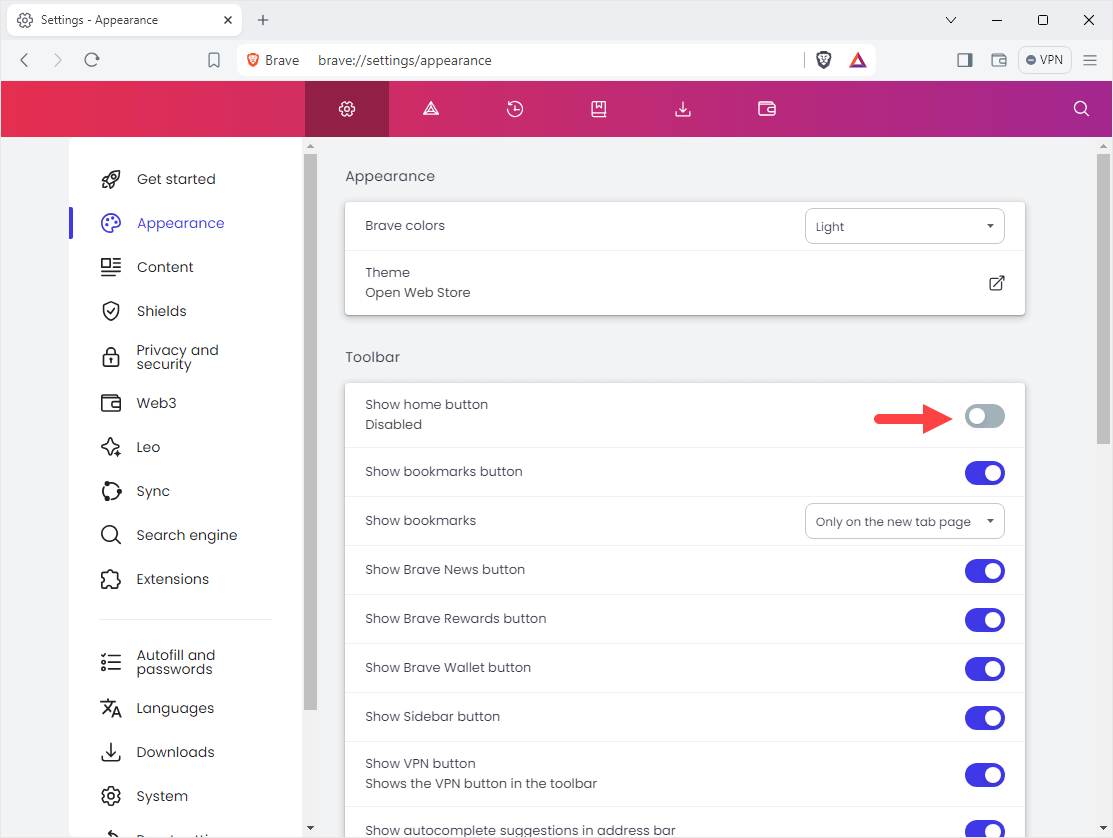Image resolution: width=1113 pixels, height=838 pixels.
Task: Open a new tab with plus button
Action: click(x=263, y=20)
